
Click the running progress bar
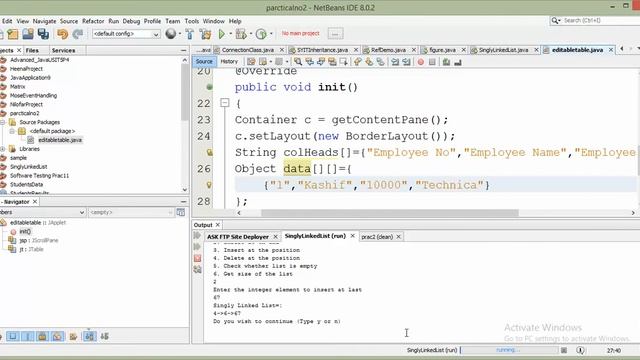pyautogui.click(x=508, y=350)
